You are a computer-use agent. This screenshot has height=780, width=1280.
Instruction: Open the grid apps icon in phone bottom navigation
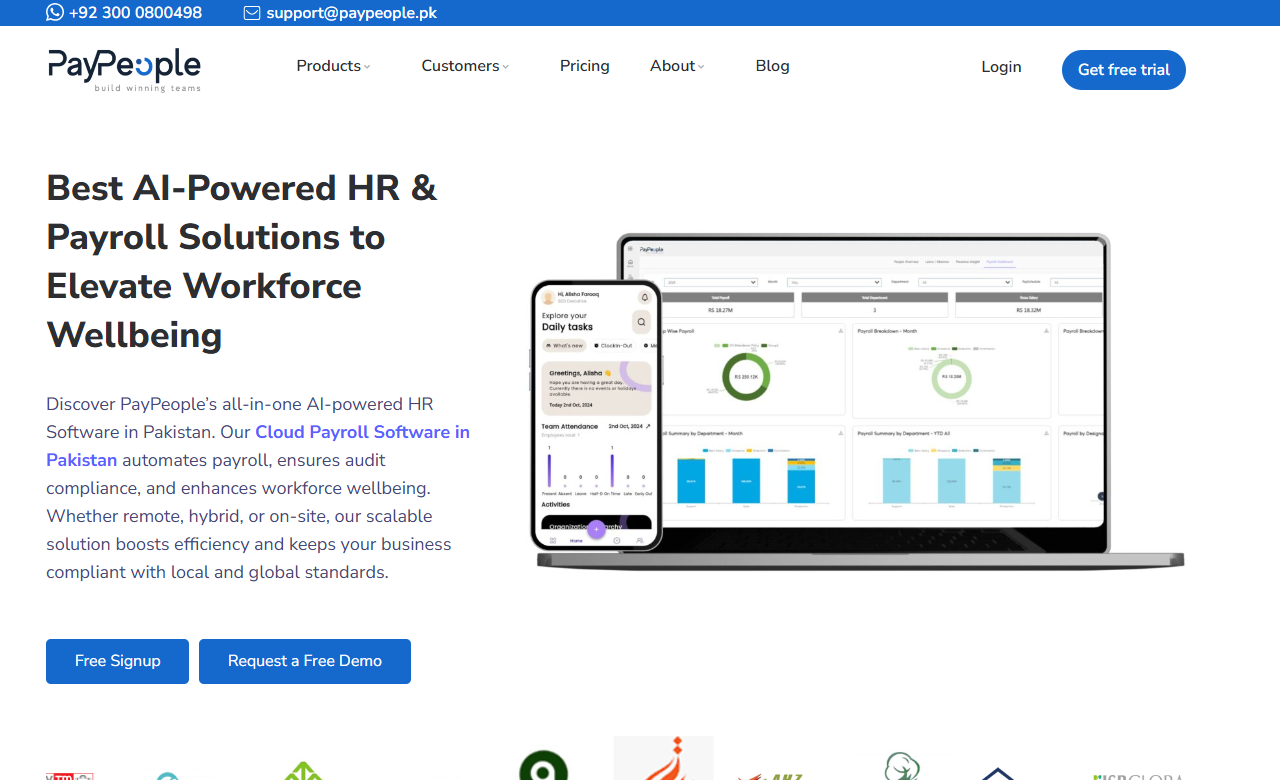pos(552,539)
